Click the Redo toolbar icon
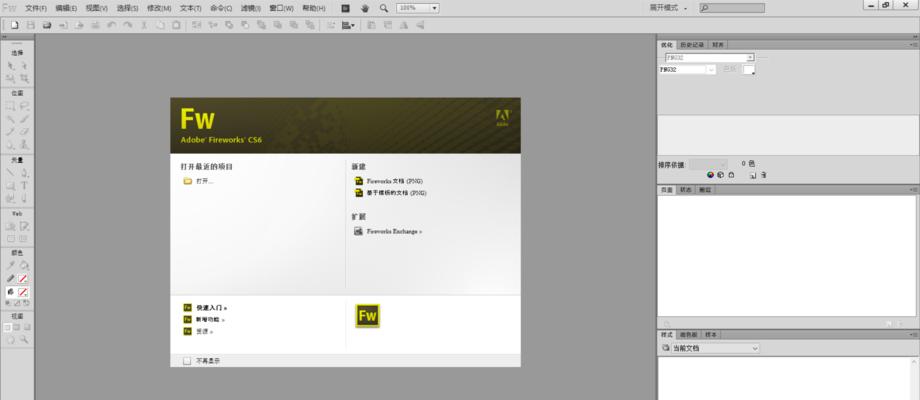 pyautogui.click(x=127, y=25)
